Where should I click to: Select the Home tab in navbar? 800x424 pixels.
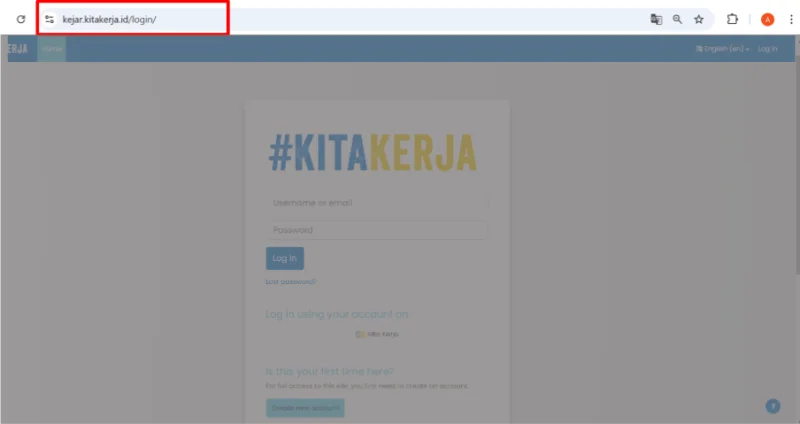(52, 48)
